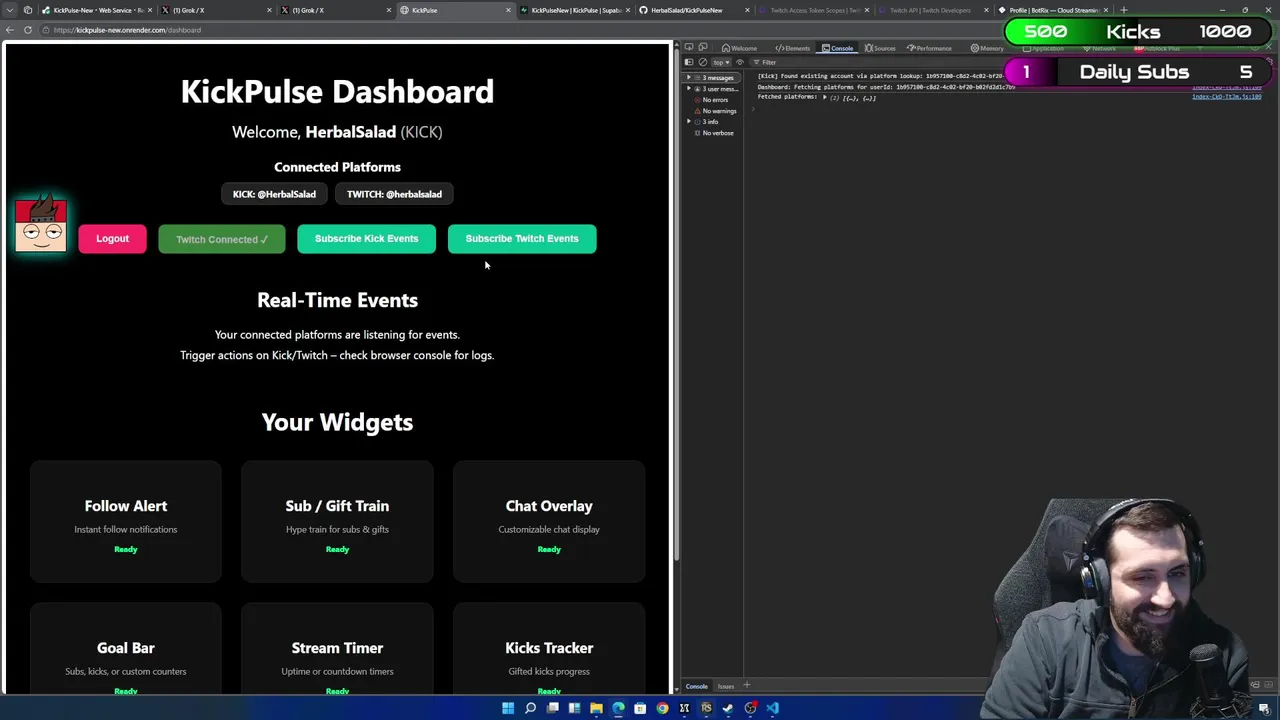Click the bottom index source link in console
Viewport: 1280px width, 720px height.
1226,97
